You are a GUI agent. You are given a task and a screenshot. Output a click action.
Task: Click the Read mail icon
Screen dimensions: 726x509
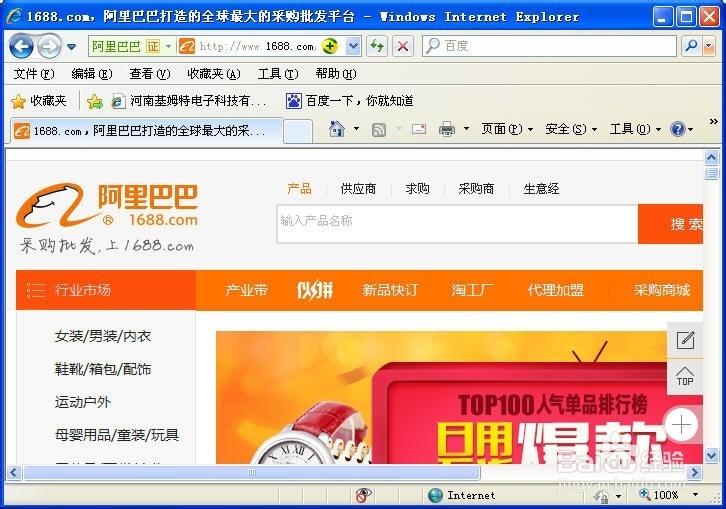[x=419, y=129]
